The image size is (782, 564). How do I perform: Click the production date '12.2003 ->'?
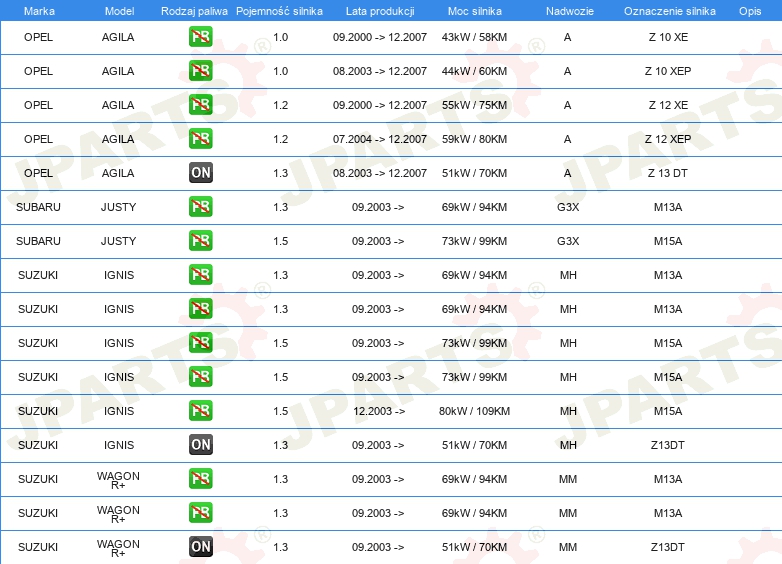pyautogui.click(x=379, y=411)
